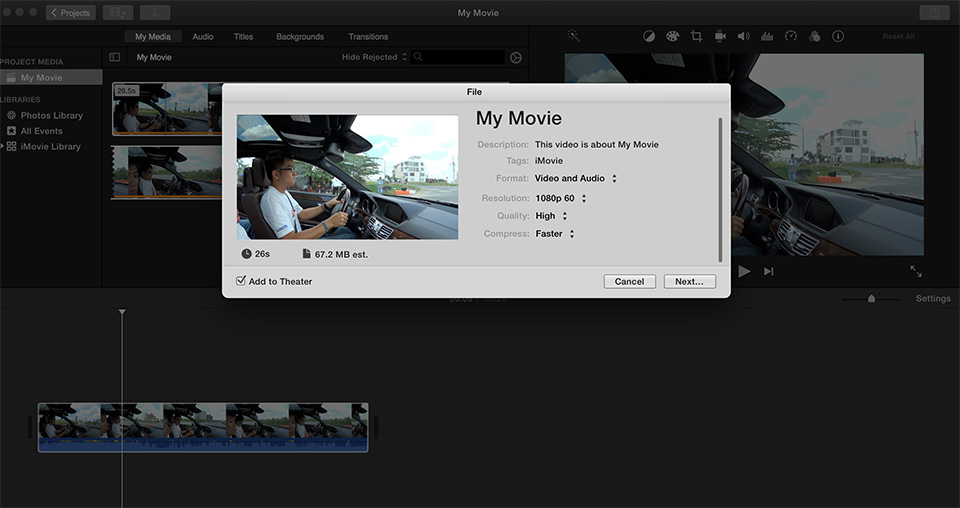Click the 26s duration clock icon
This screenshot has height=508, width=960.
(x=246, y=253)
